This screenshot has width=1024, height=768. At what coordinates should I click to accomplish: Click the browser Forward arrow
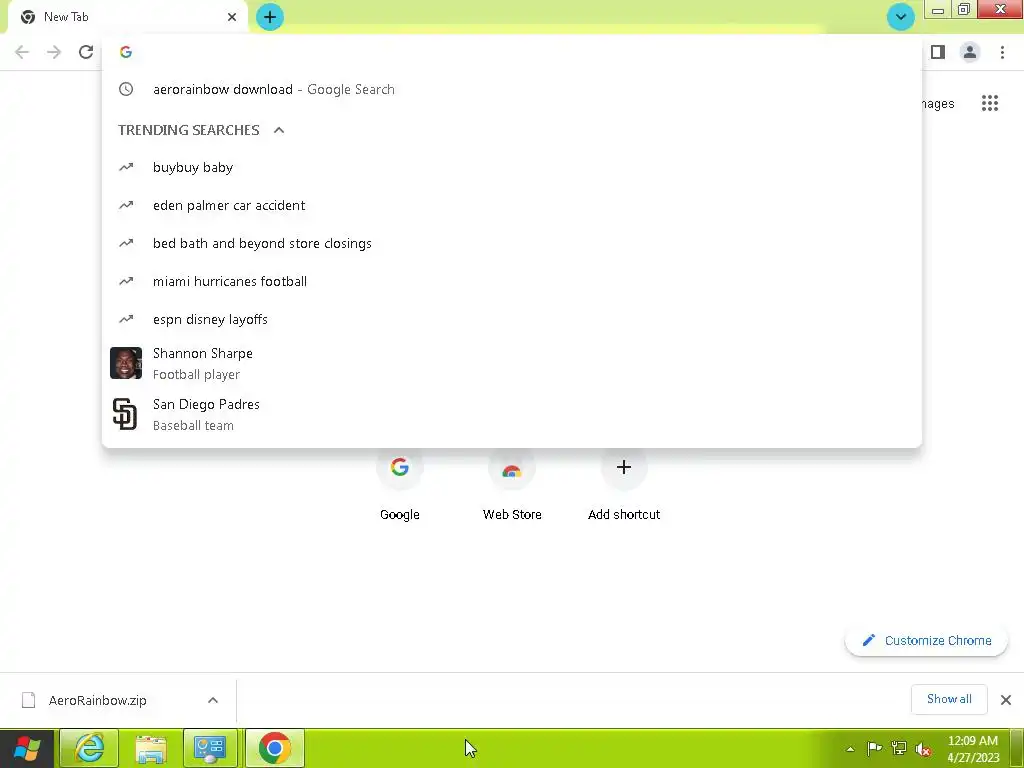click(x=54, y=52)
